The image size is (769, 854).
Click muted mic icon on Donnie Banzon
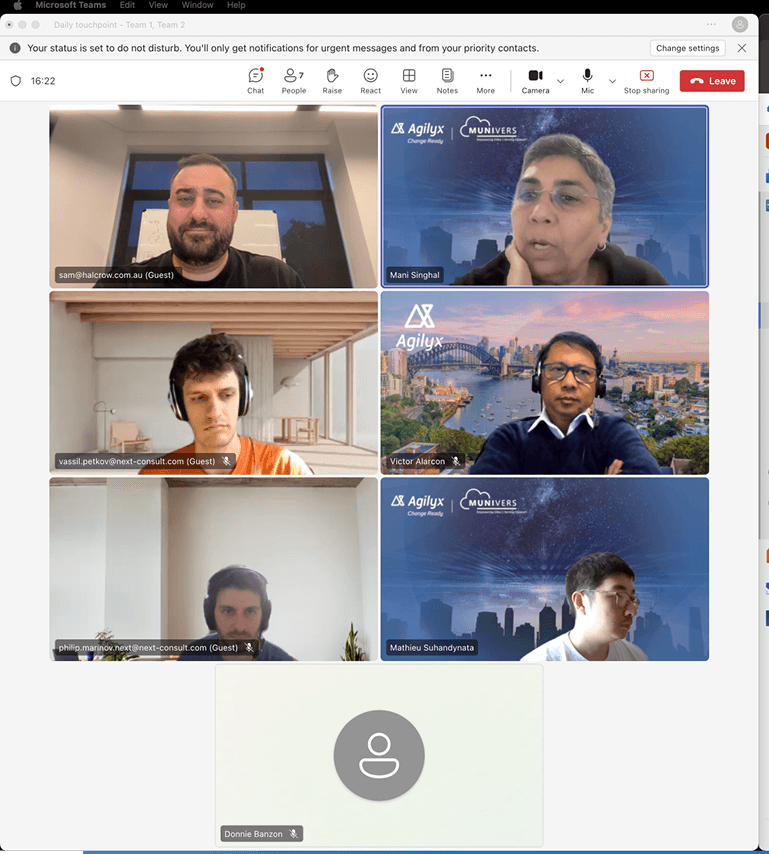[294, 834]
